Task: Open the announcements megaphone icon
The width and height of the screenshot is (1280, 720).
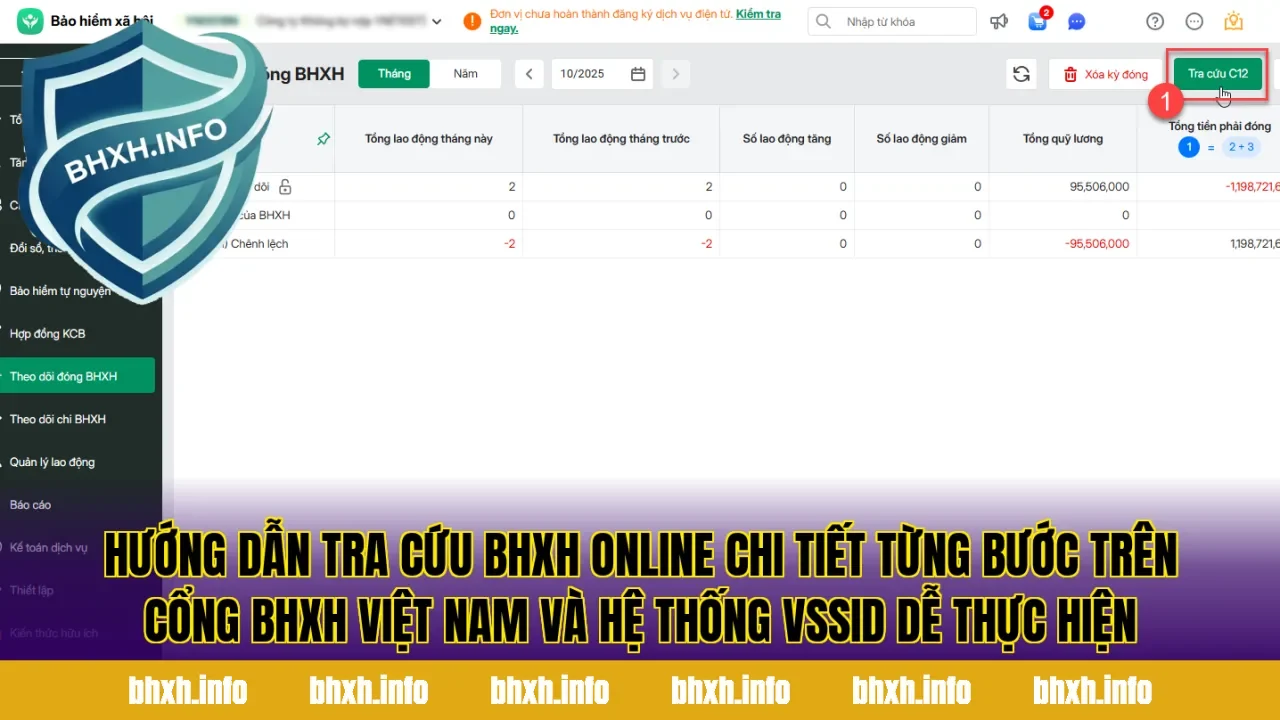Action: tap(998, 22)
